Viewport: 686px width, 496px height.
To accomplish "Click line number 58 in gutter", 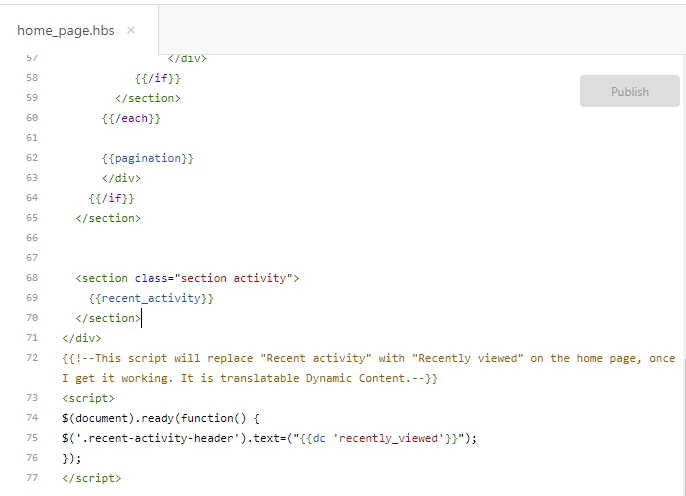I will coord(32,78).
